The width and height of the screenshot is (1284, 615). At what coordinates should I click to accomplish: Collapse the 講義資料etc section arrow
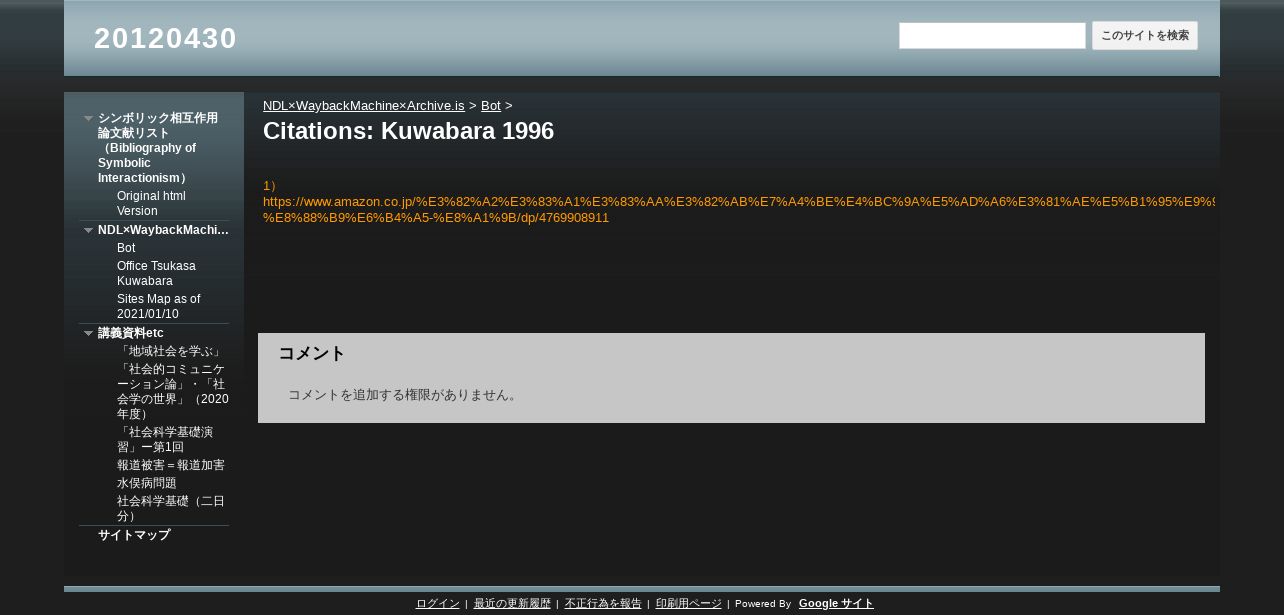[88, 333]
